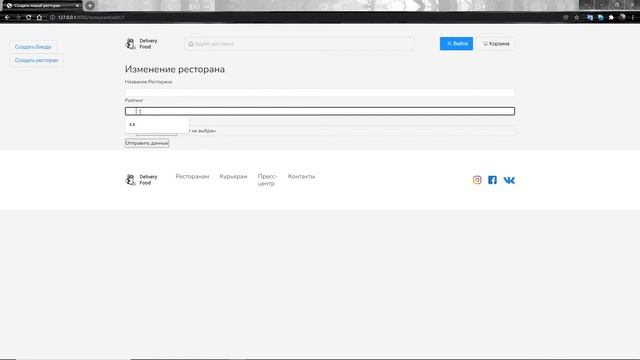This screenshot has height=360, width=640.
Task: Choose the 4.8 autocomplete suggestion
Action: click(x=157, y=124)
